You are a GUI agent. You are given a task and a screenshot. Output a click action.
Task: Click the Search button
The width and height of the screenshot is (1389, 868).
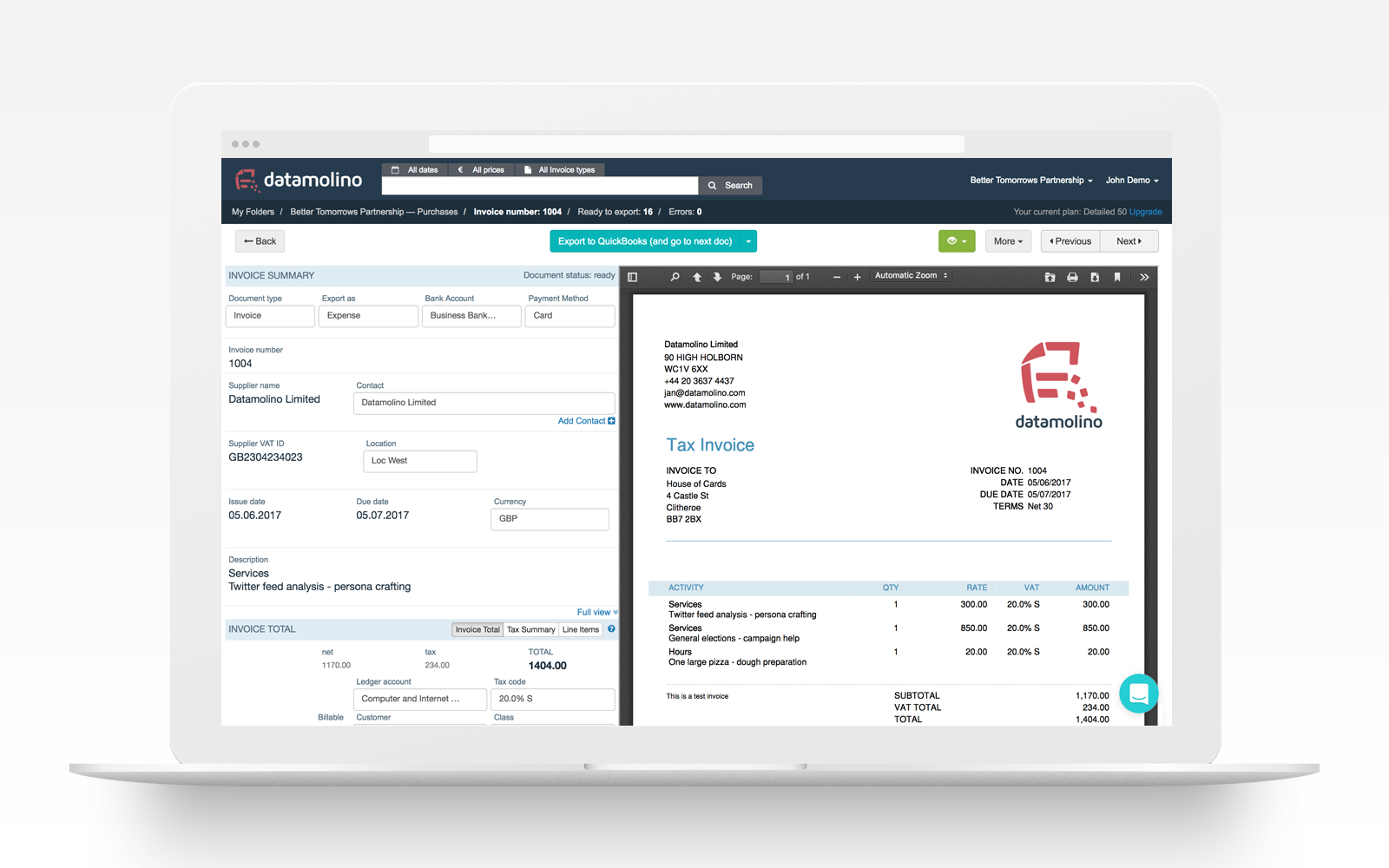[730, 186]
